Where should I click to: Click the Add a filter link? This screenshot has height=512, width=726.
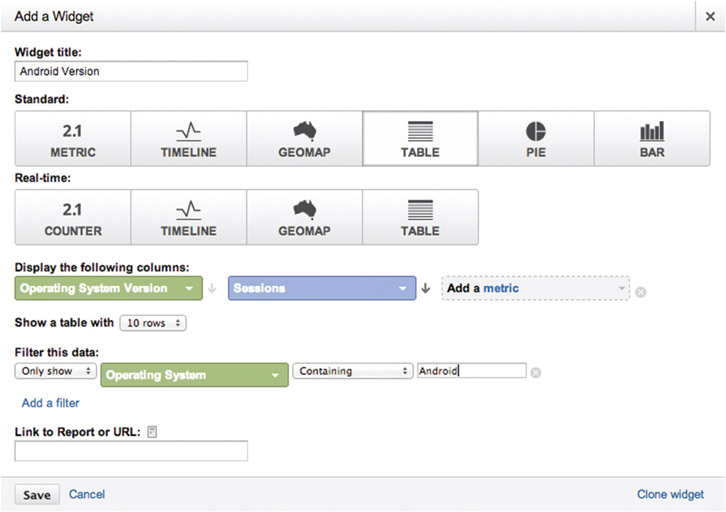coord(50,403)
